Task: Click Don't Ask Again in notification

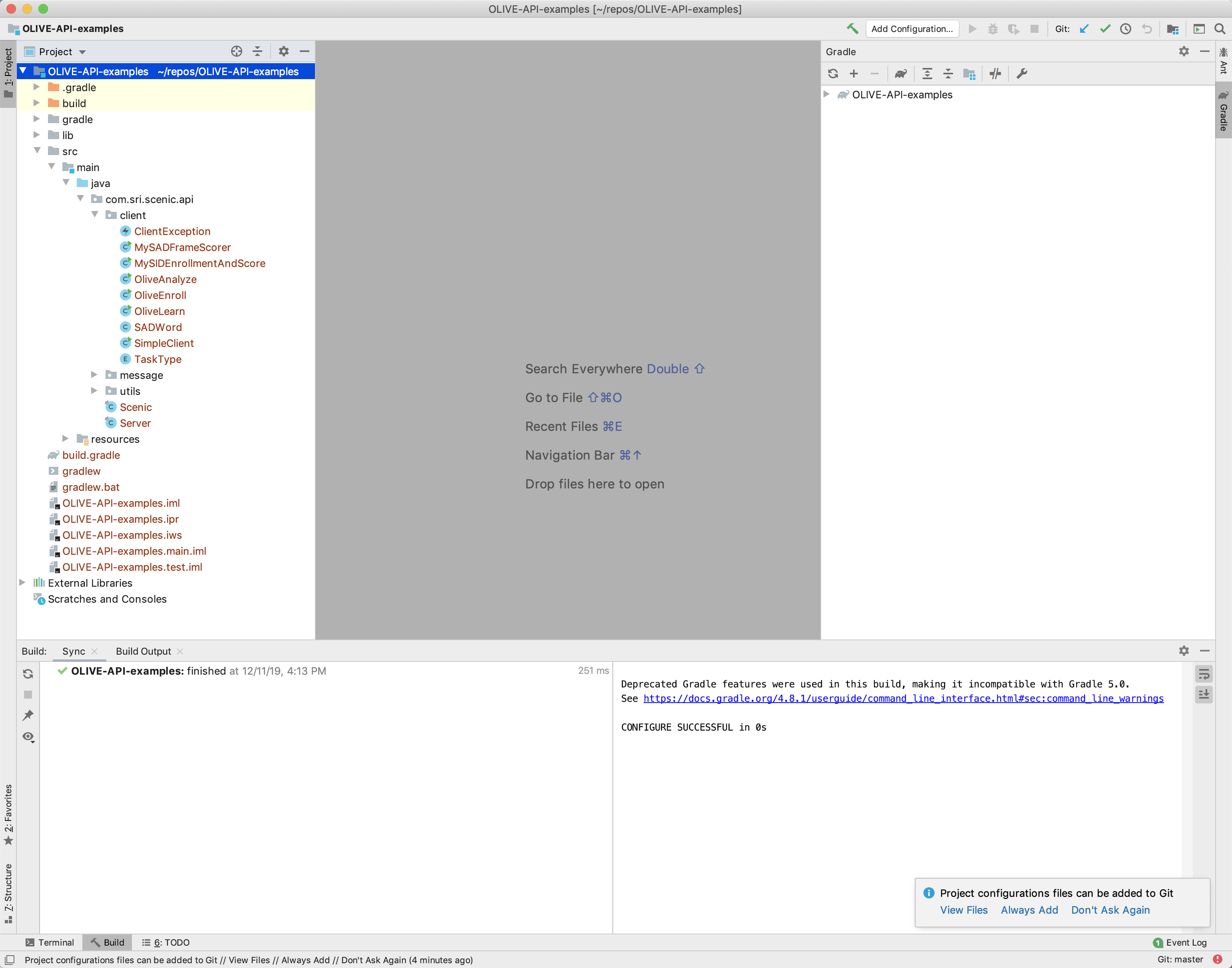Action: tap(1110, 910)
